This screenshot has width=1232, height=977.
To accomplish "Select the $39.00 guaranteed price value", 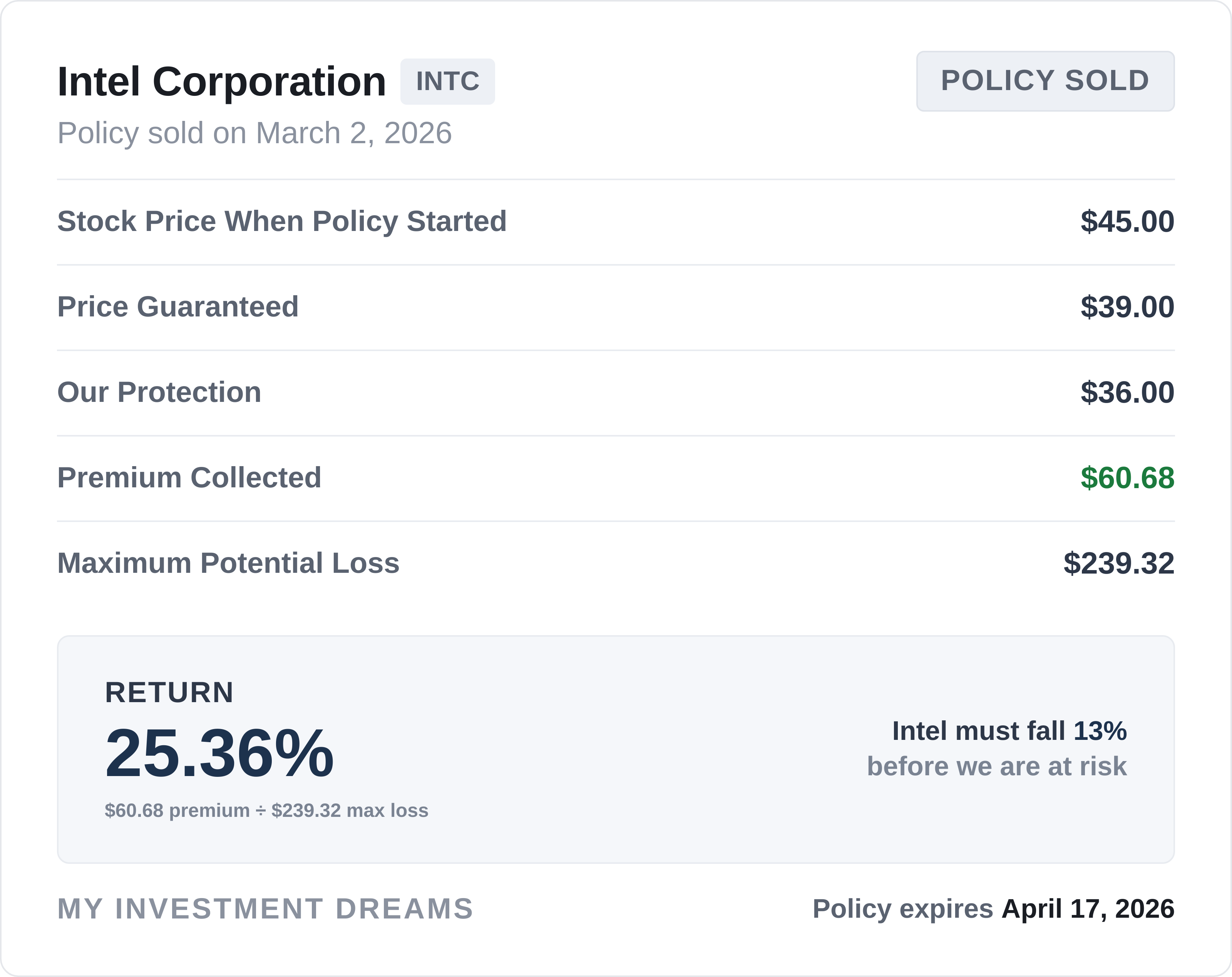I will pyautogui.click(x=1127, y=308).
